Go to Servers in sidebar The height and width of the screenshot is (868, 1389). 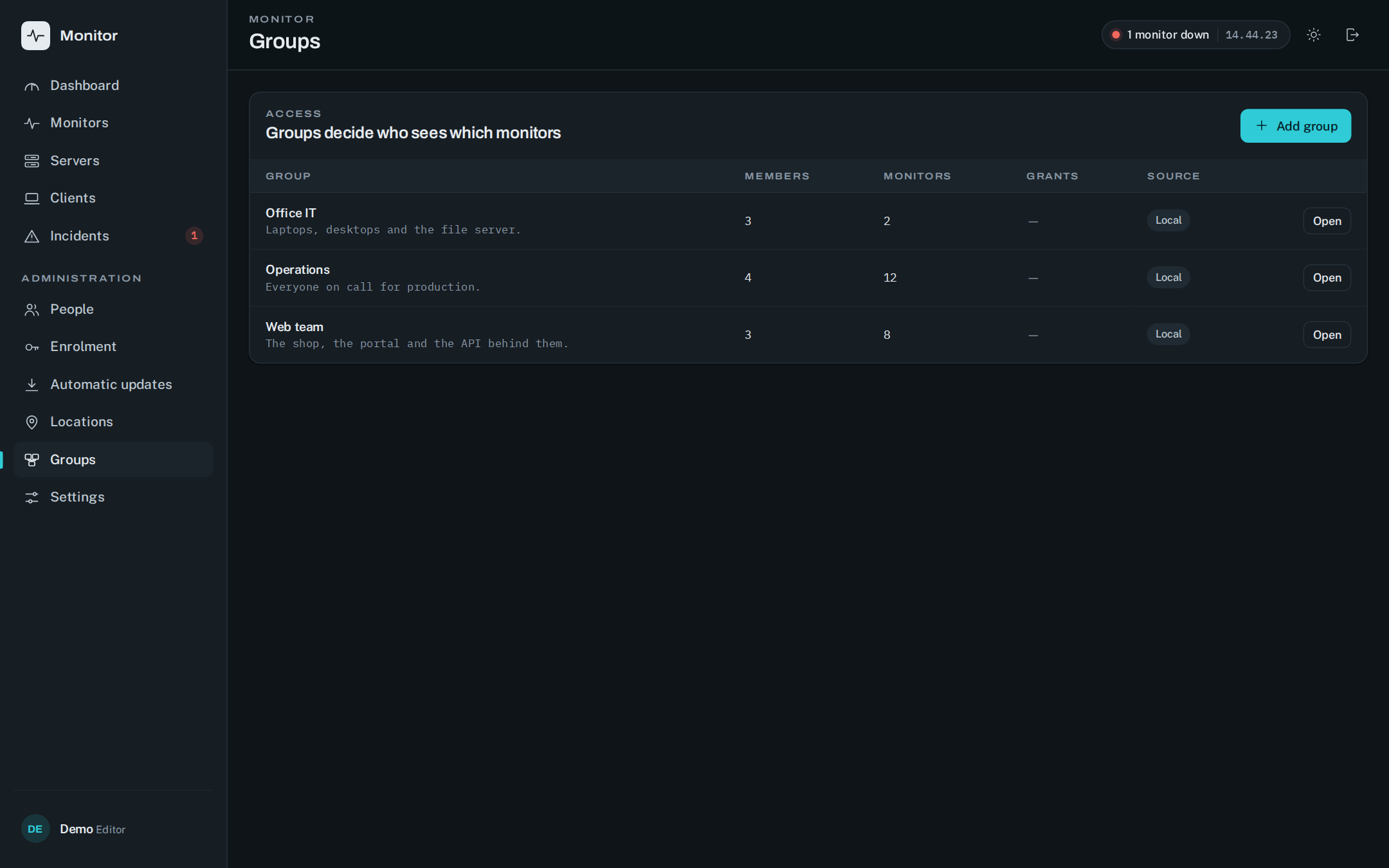coord(113,161)
